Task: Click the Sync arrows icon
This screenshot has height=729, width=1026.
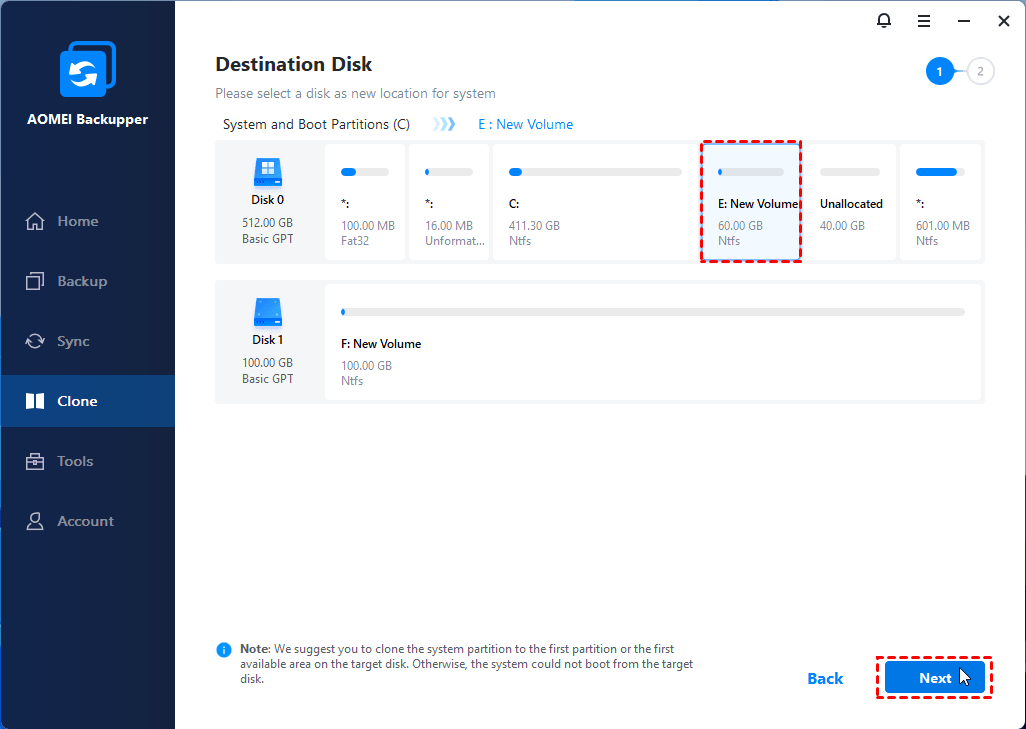Action: tap(35, 341)
